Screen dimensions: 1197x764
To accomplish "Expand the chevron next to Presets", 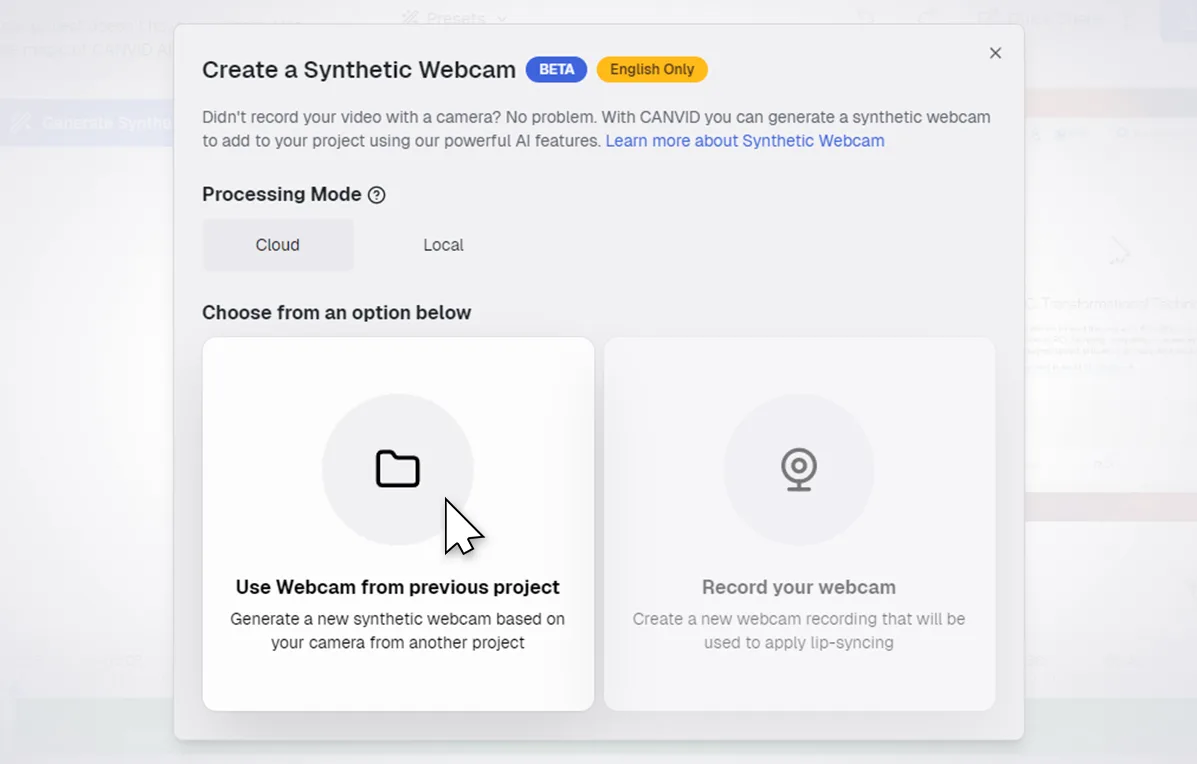I will pos(502,18).
